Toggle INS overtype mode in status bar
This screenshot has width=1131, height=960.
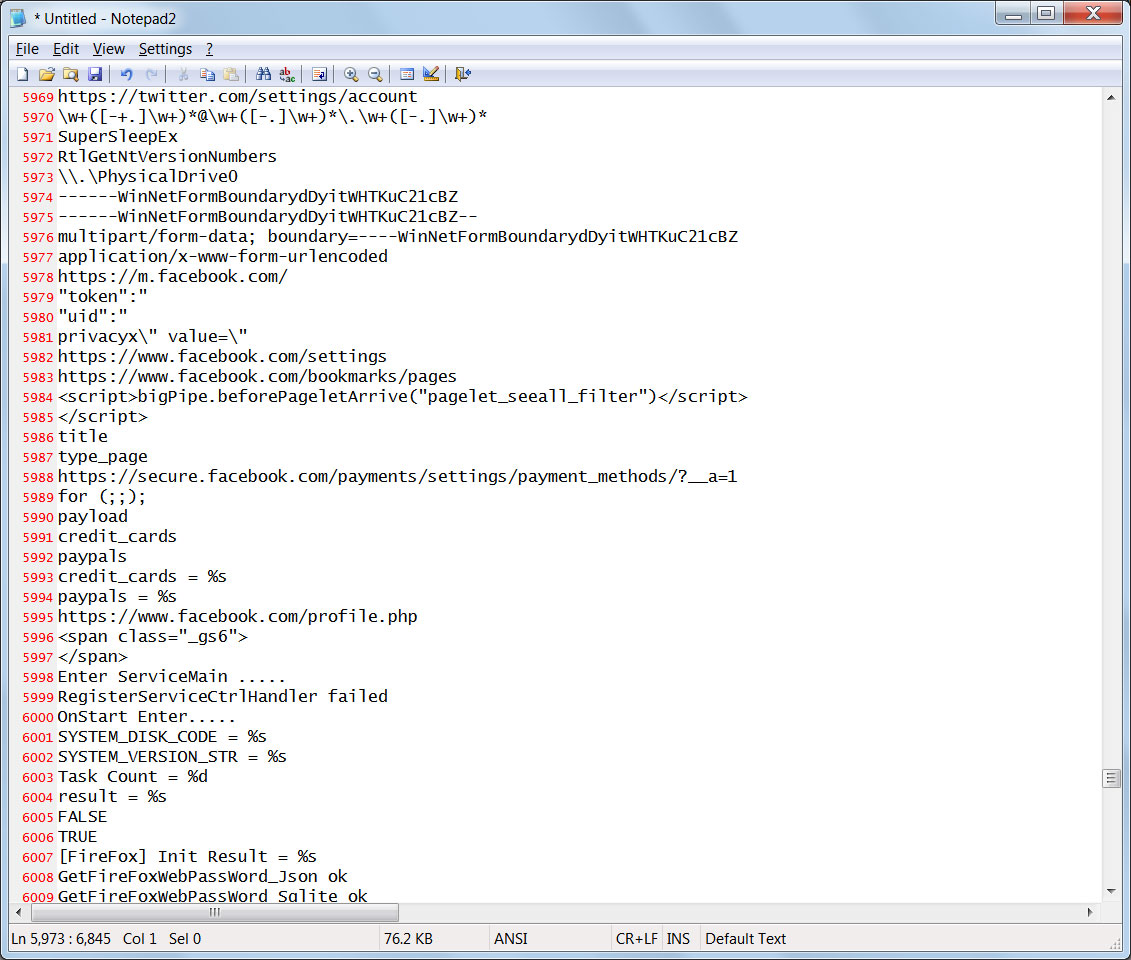point(678,938)
